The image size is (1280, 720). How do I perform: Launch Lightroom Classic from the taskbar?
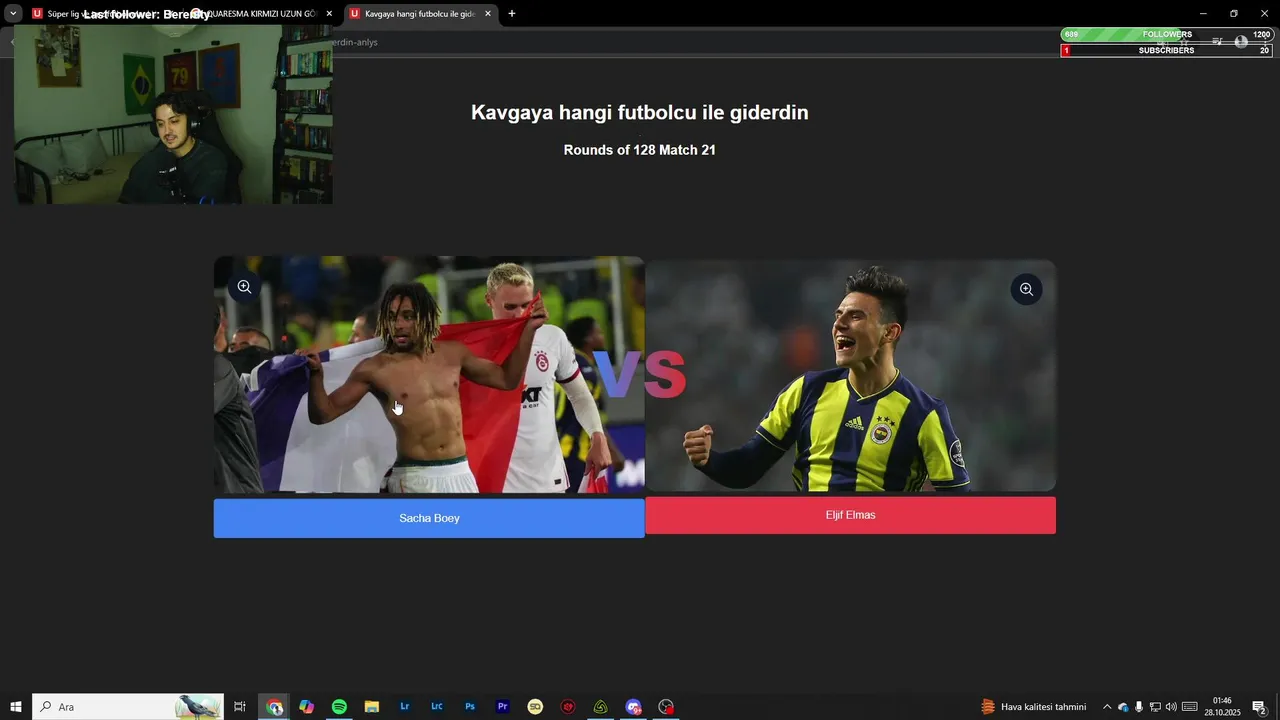point(437,707)
